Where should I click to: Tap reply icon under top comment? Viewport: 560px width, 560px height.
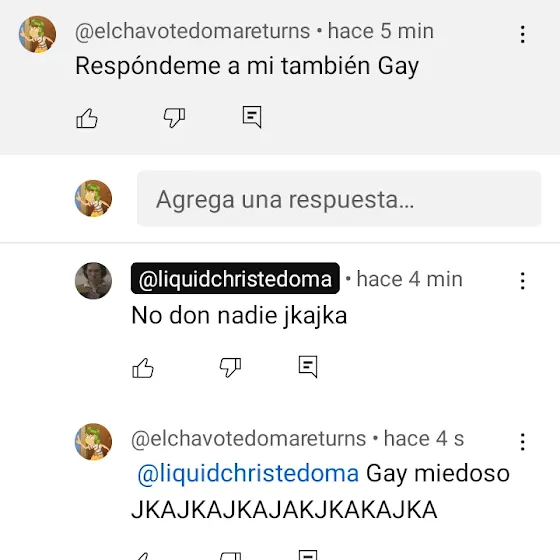[252, 117]
